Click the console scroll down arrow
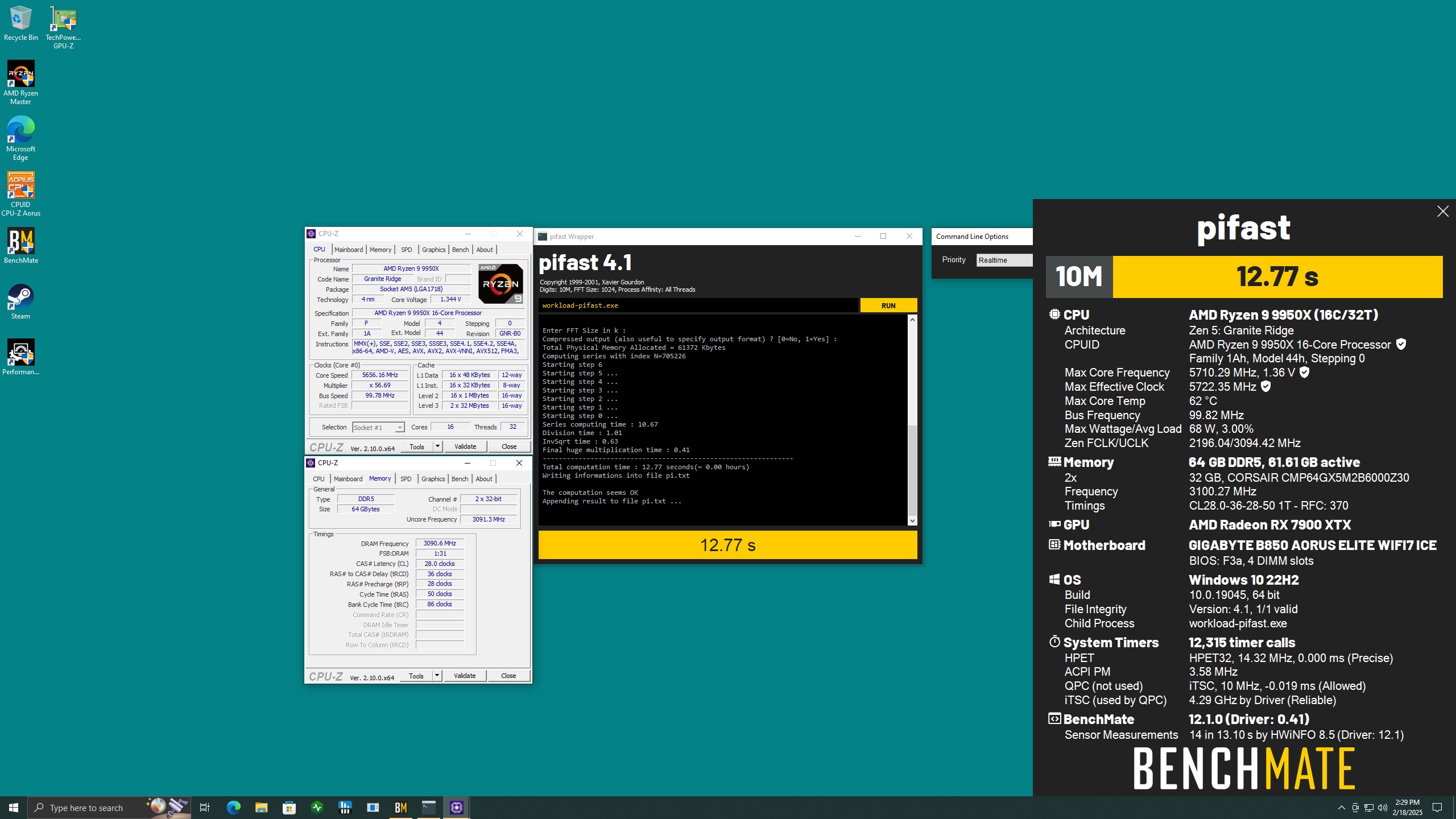The height and width of the screenshot is (819, 1456). click(x=912, y=521)
